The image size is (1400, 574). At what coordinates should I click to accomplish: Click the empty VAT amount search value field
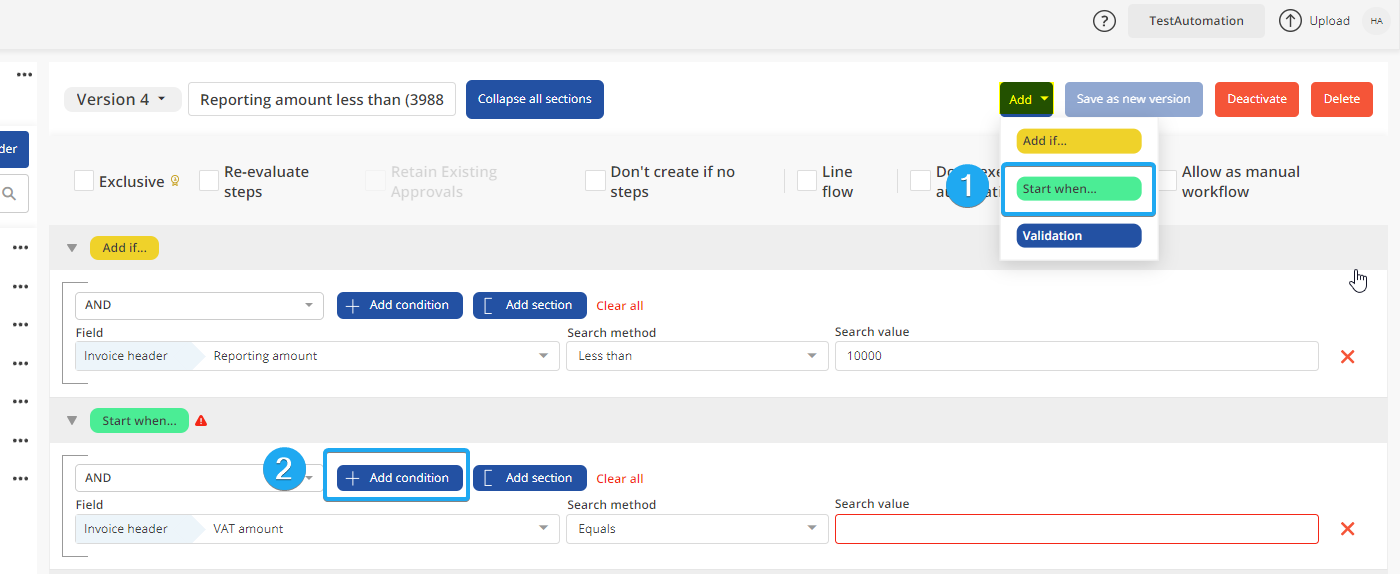click(x=1076, y=529)
